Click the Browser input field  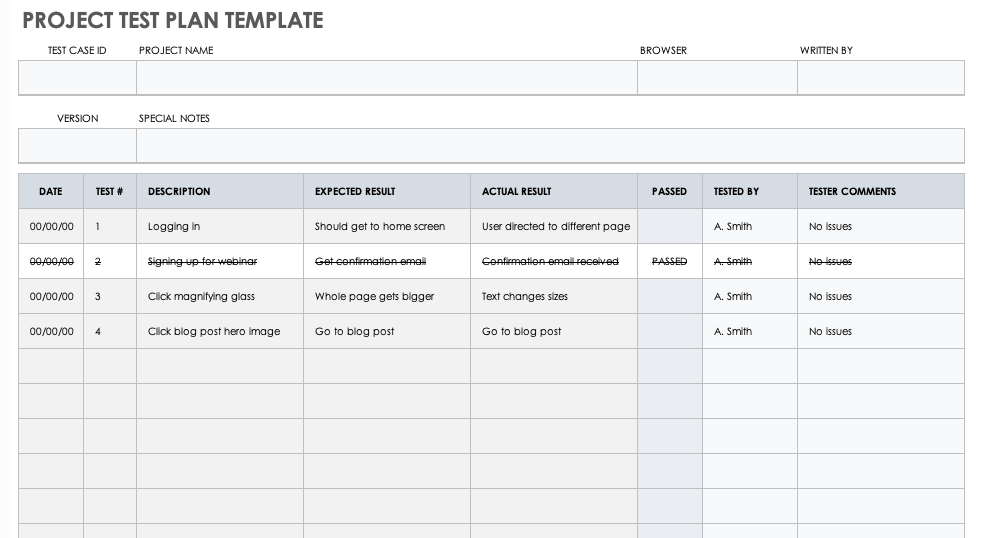click(717, 78)
